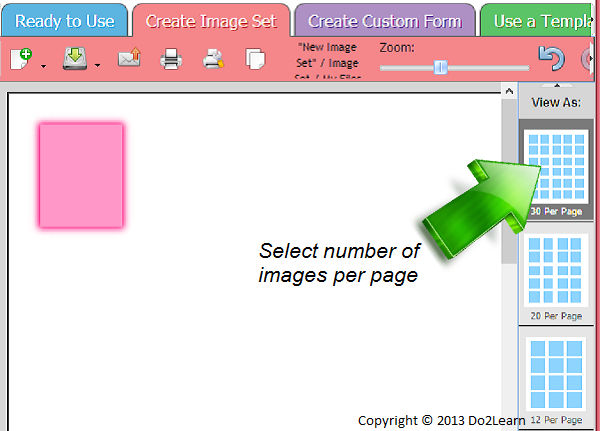The width and height of the screenshot is (600, 431).
Task: Click the color print preview icon
Action: [213, 61]
